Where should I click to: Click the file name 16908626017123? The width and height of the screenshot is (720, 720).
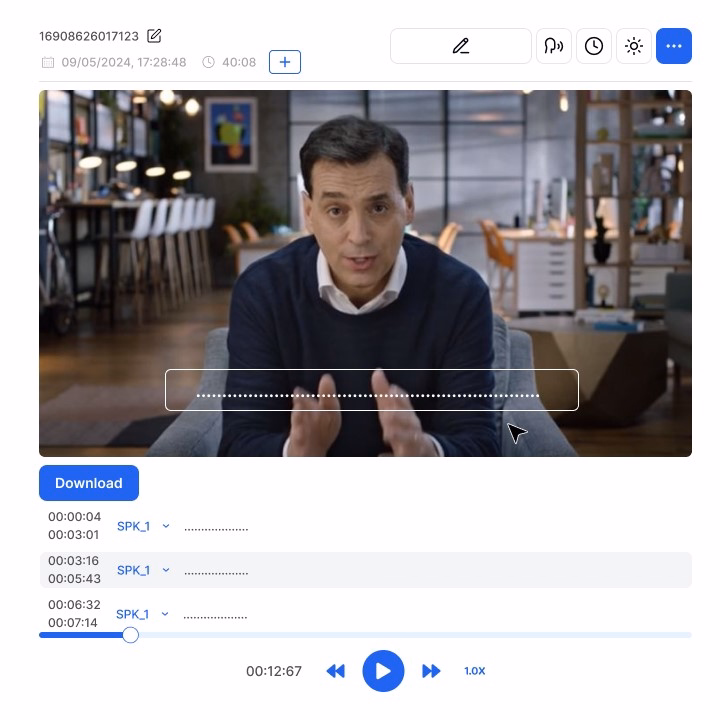(x=89, y=36)
